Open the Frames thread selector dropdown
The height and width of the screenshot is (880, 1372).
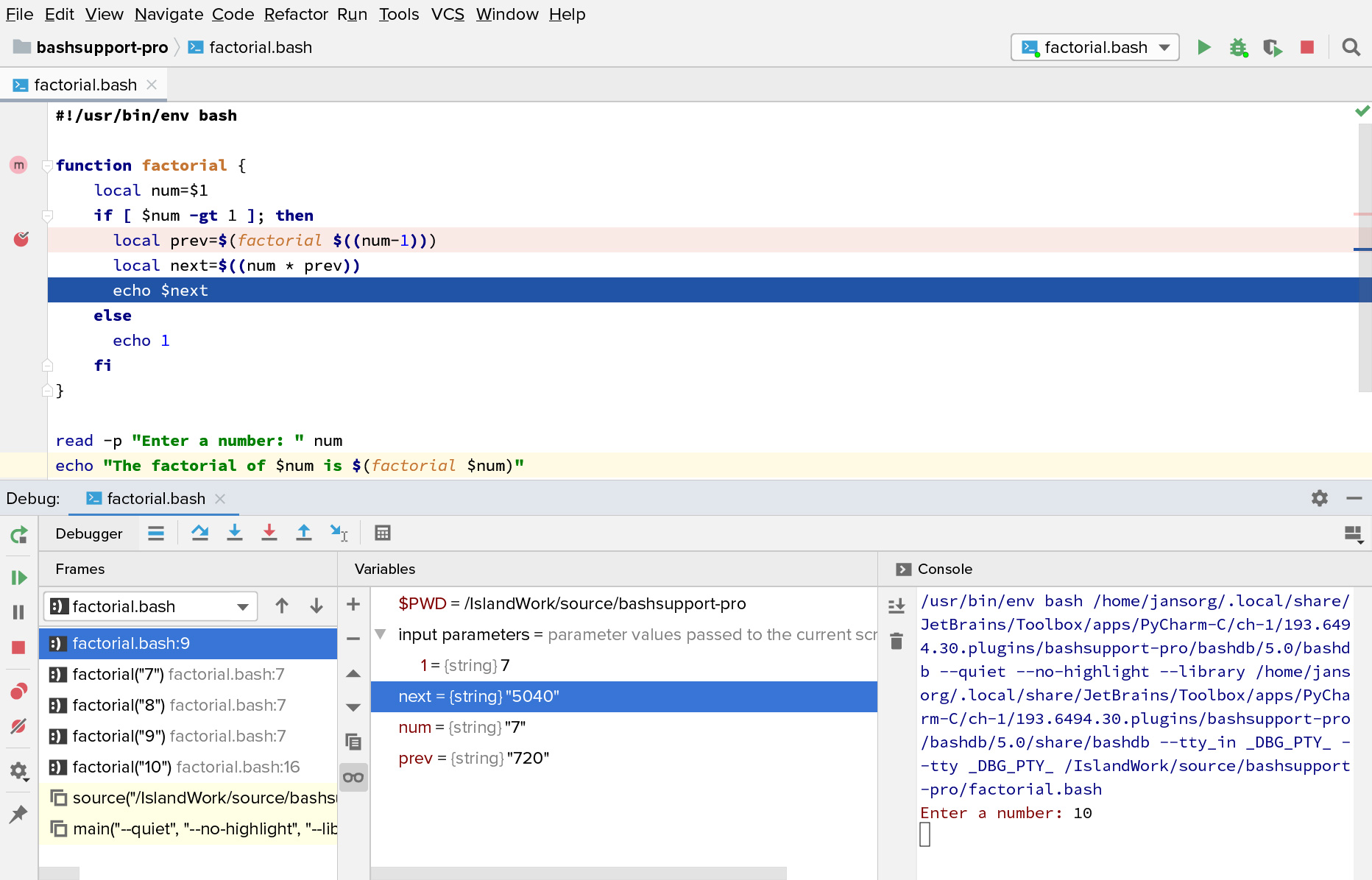pyautogui.click(x=150, y=606)
